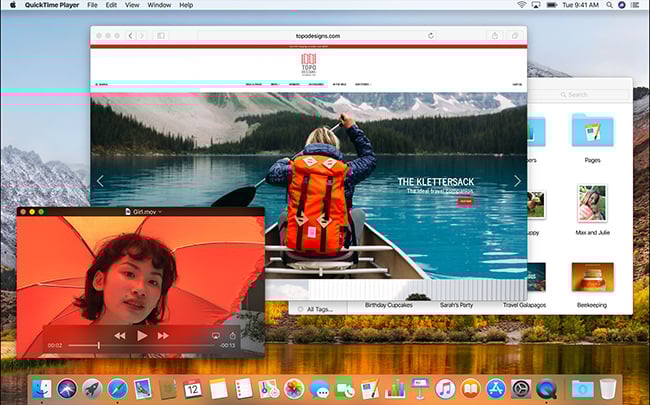Open Mail stamp icon in dock
Screen dimensions: 650x405
[143, 389]
